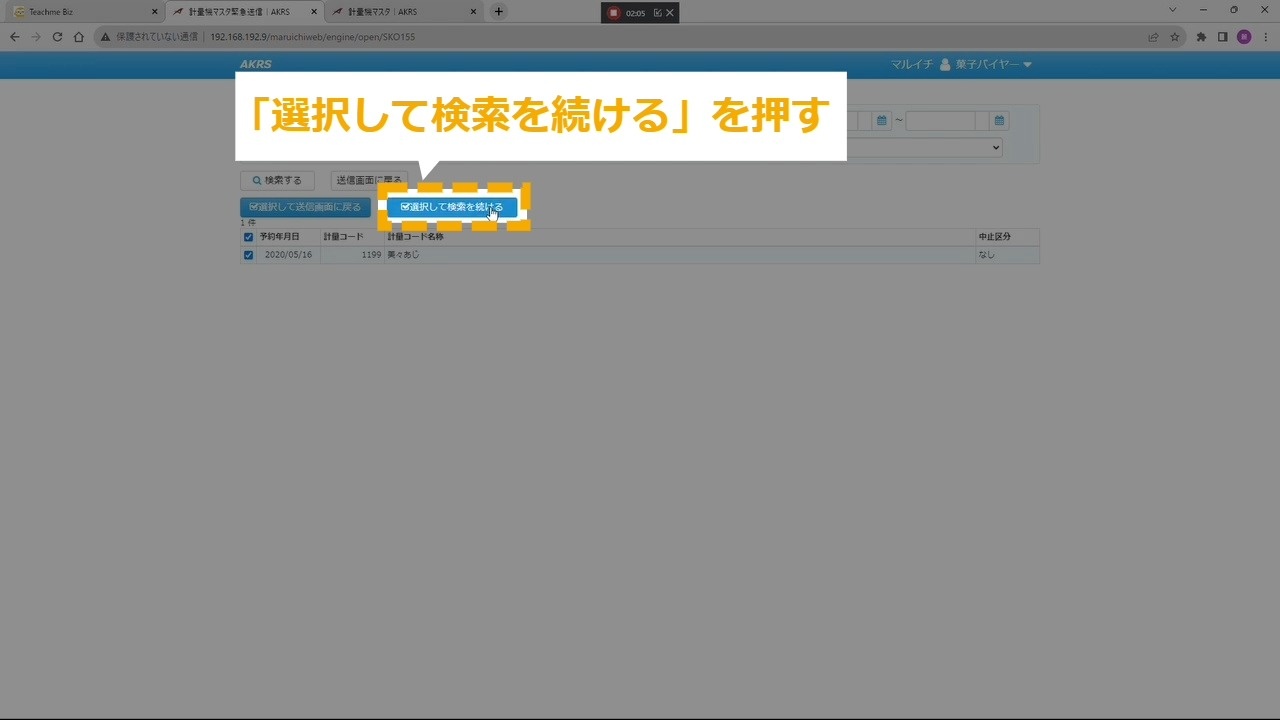
Task: Toggle the select-all checkbox in table header
Action: (249, 237)
